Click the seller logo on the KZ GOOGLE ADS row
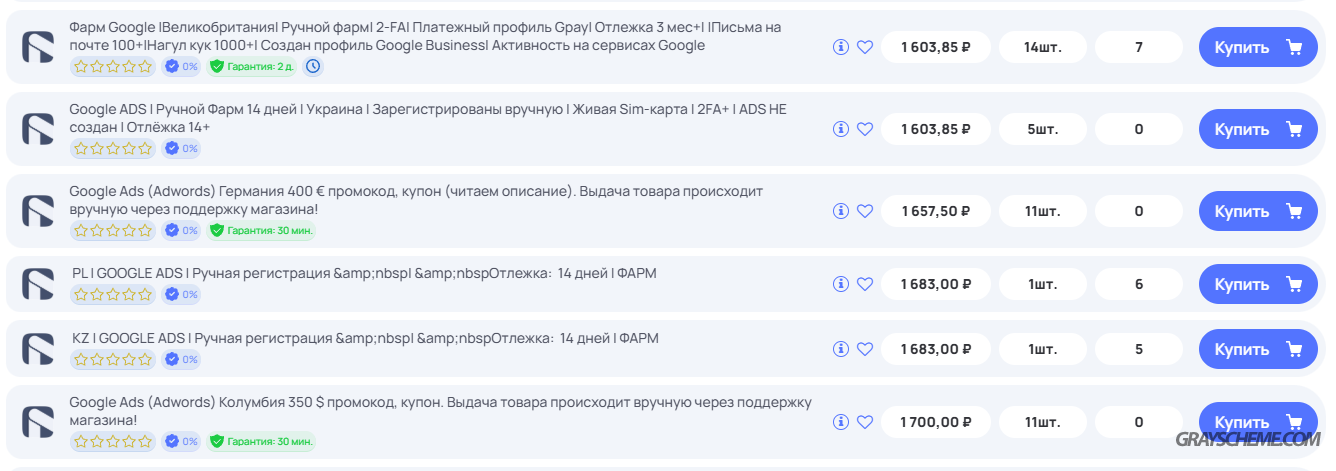 tap(38, 349)
